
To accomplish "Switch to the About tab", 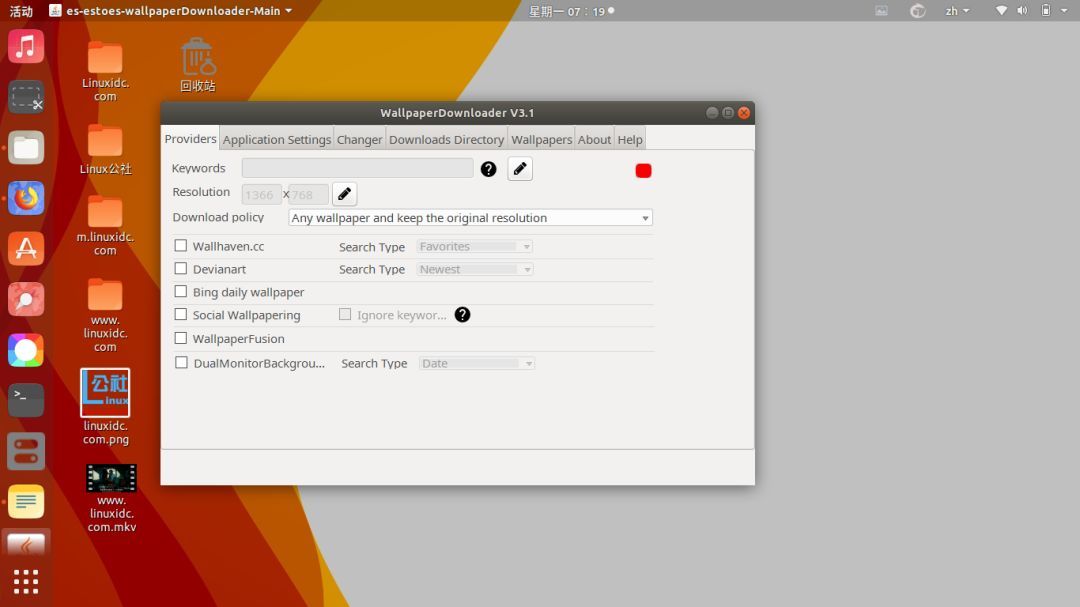I will point(594,139).
